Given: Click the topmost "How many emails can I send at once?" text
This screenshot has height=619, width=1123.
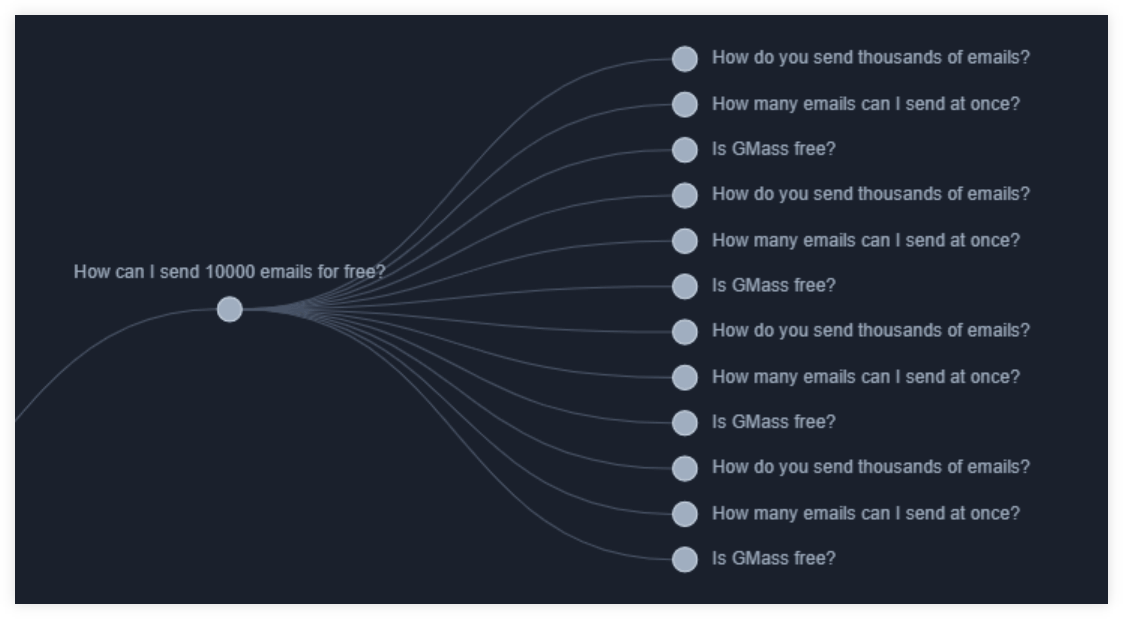Looking at the screenshot, I should tap(866, 104).
